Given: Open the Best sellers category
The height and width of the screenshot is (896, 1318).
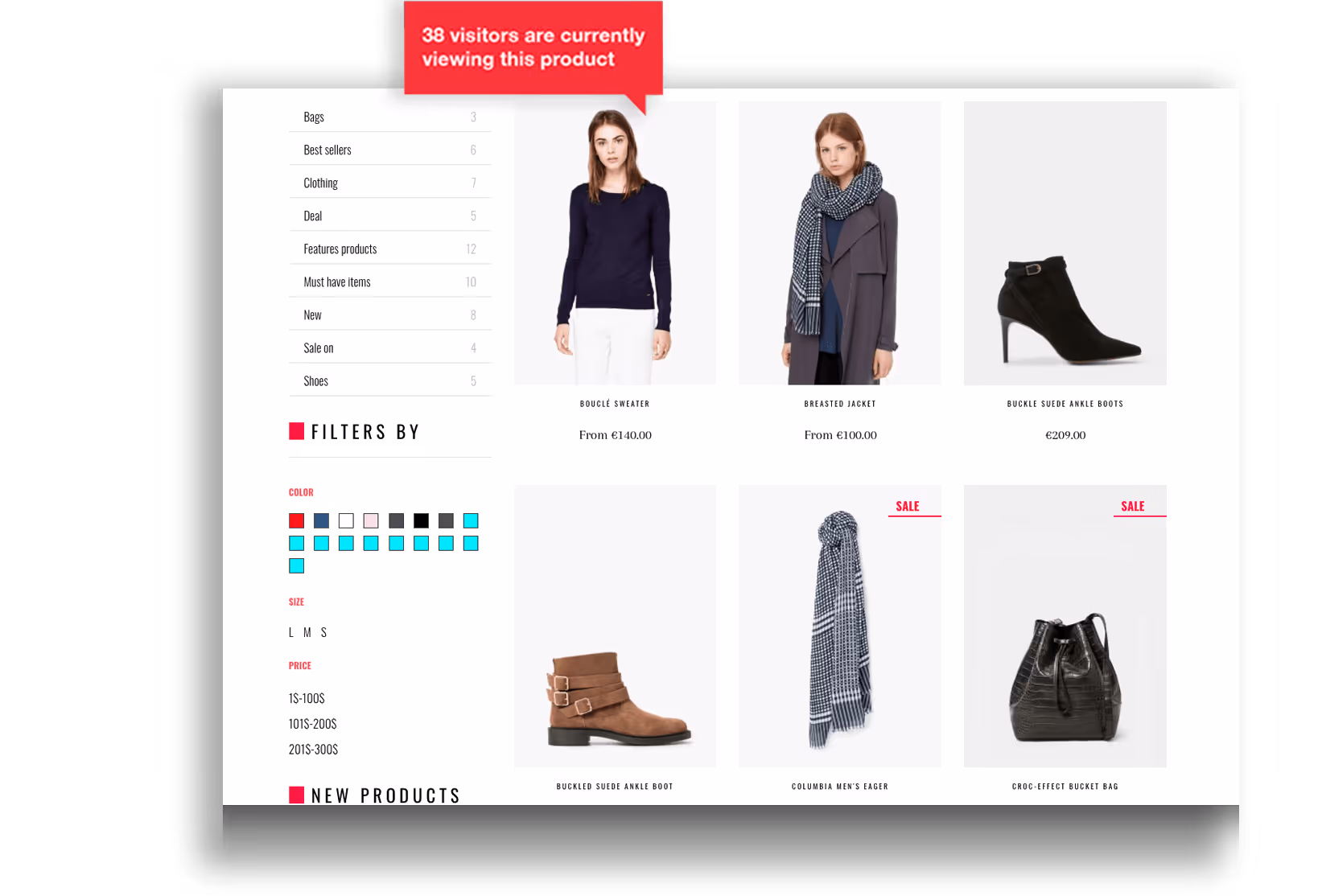Looking at the screenshot, I should coord(389,150).
